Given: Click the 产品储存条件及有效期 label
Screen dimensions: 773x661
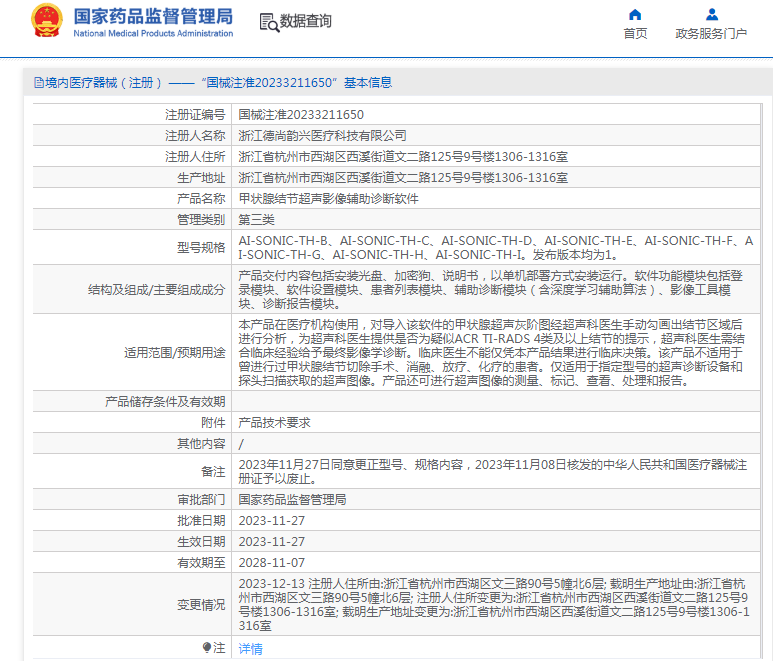Looking at the screenshot, I should [165, 402].
